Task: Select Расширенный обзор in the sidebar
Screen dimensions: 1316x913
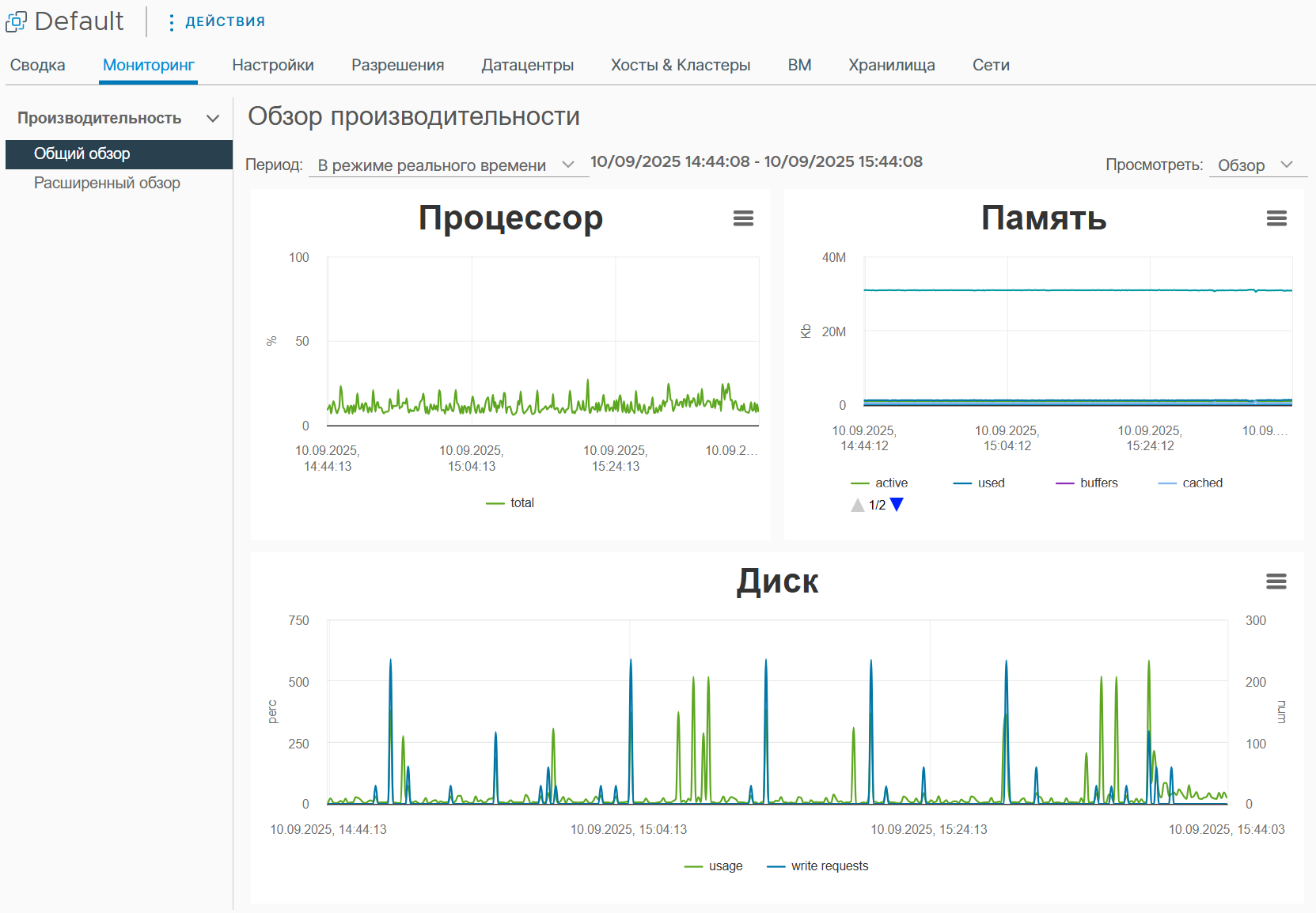Action: 107,183
